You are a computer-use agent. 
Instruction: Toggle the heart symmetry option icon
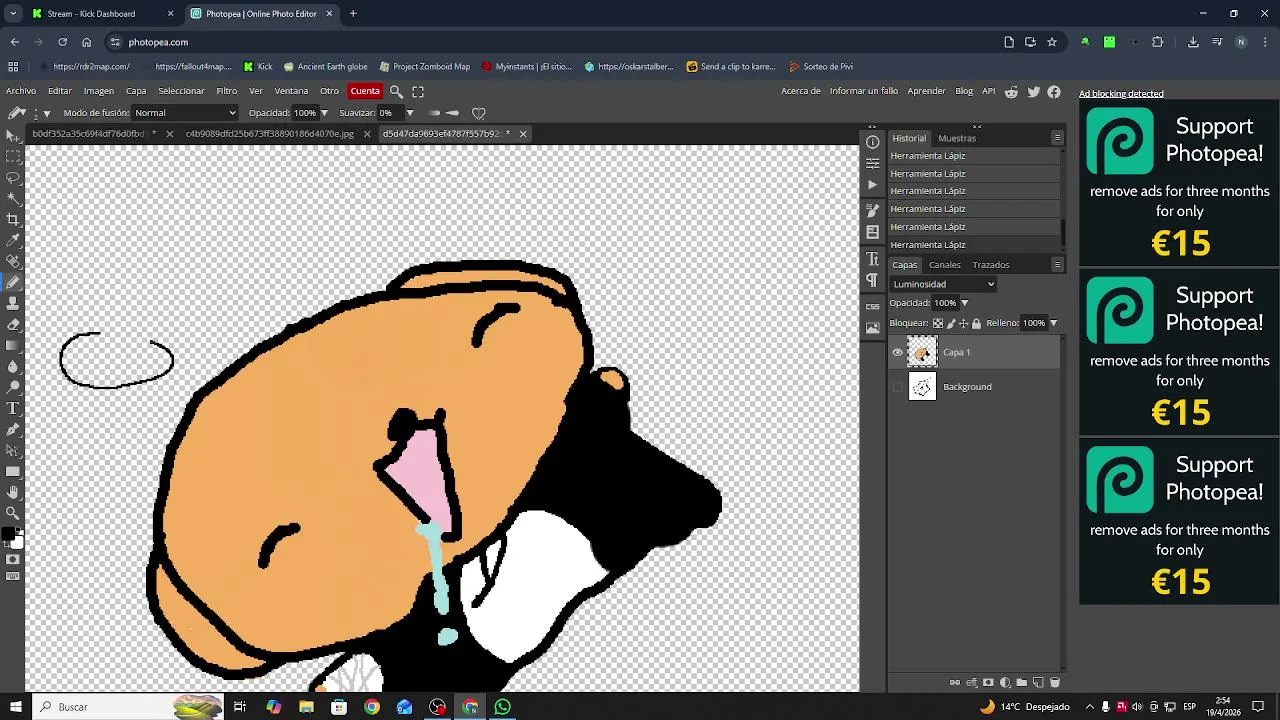tap(478, 113)
